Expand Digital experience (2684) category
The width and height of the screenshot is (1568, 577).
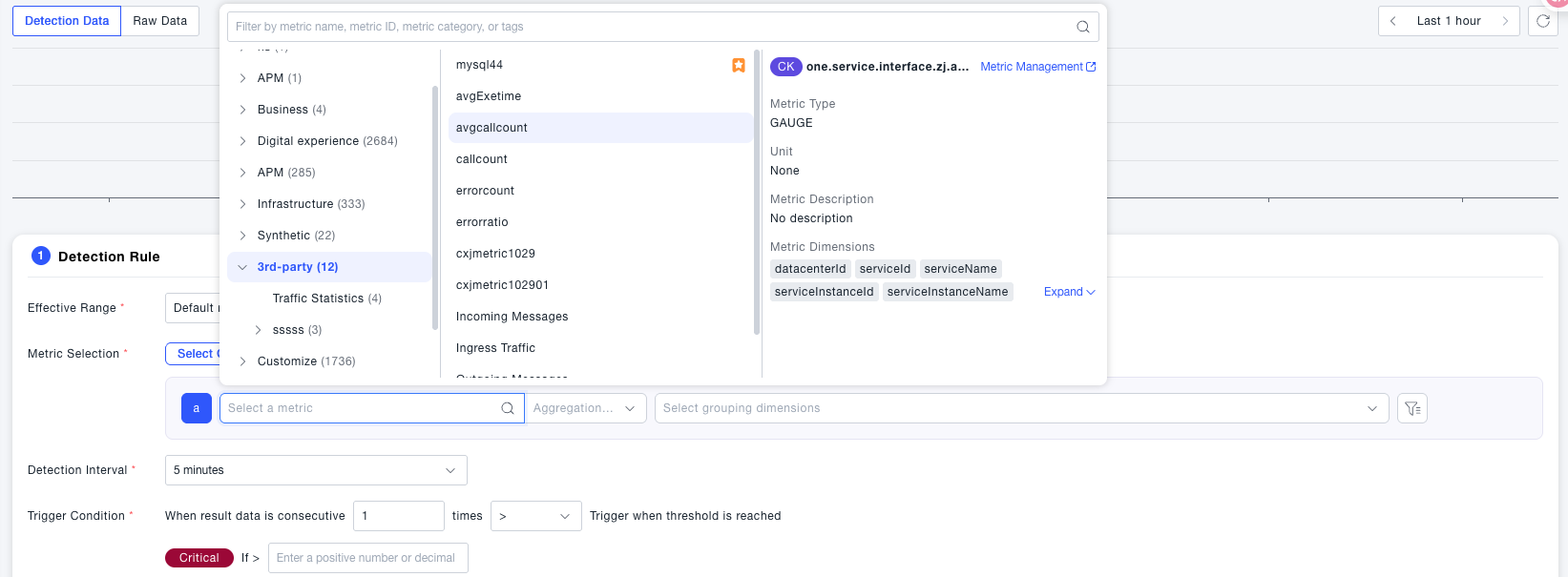(242, 141)
